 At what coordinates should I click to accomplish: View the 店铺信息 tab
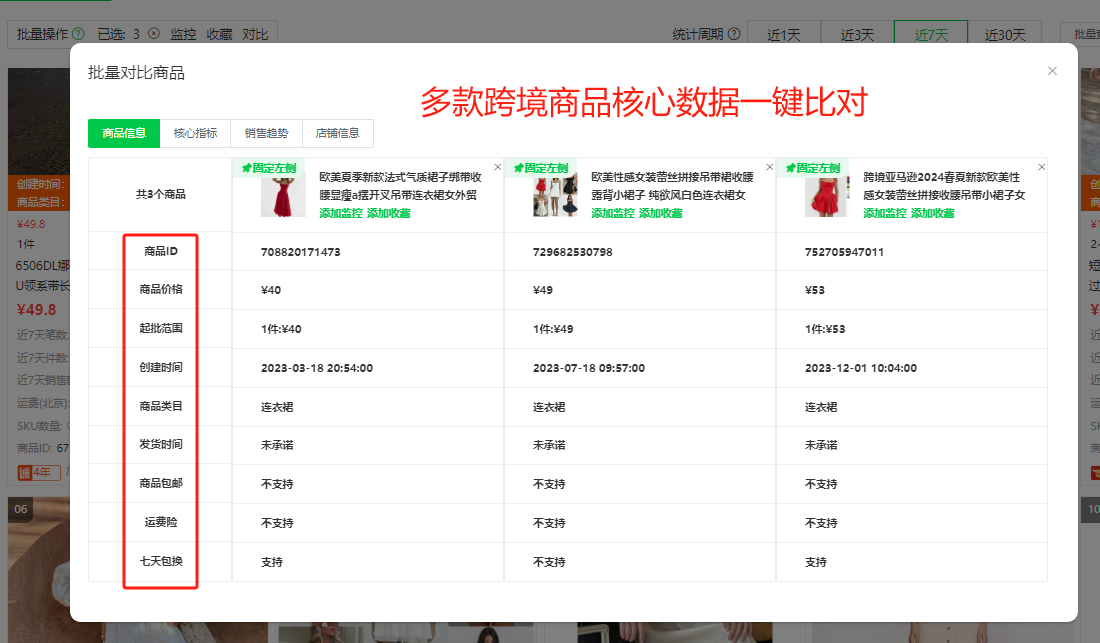click(338, 133)
